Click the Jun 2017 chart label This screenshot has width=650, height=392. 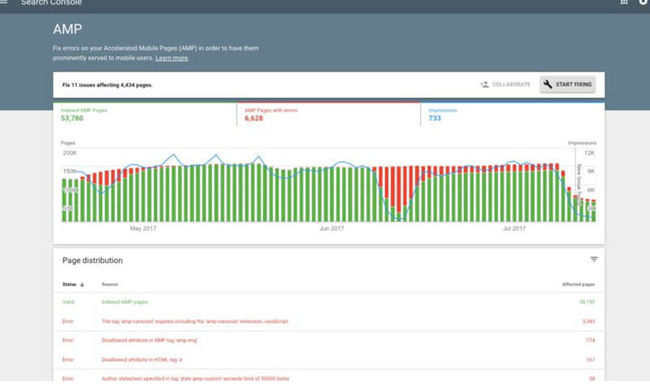pos(332,228)
